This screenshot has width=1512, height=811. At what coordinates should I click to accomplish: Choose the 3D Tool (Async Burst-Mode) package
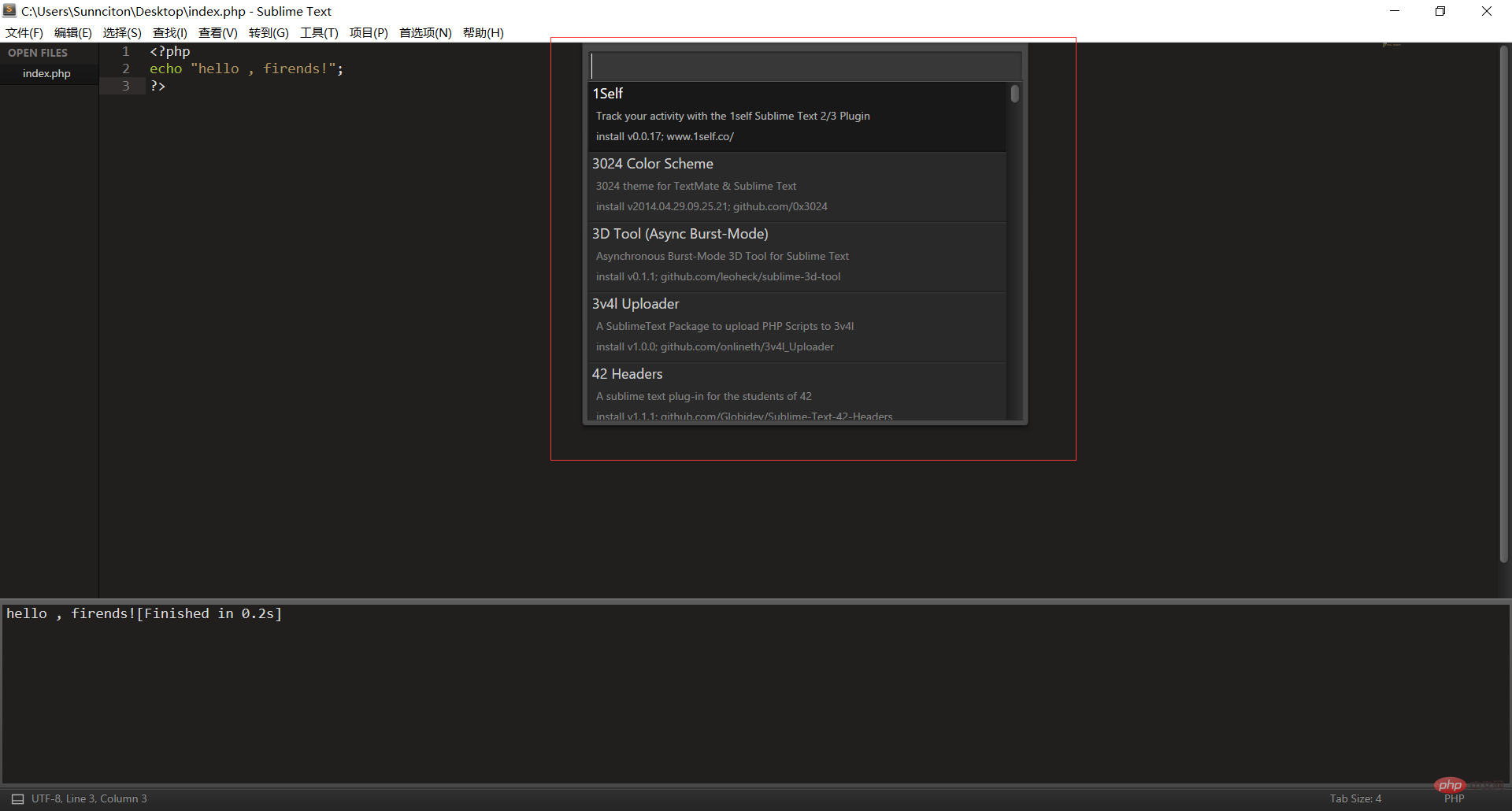coord(797,257)
